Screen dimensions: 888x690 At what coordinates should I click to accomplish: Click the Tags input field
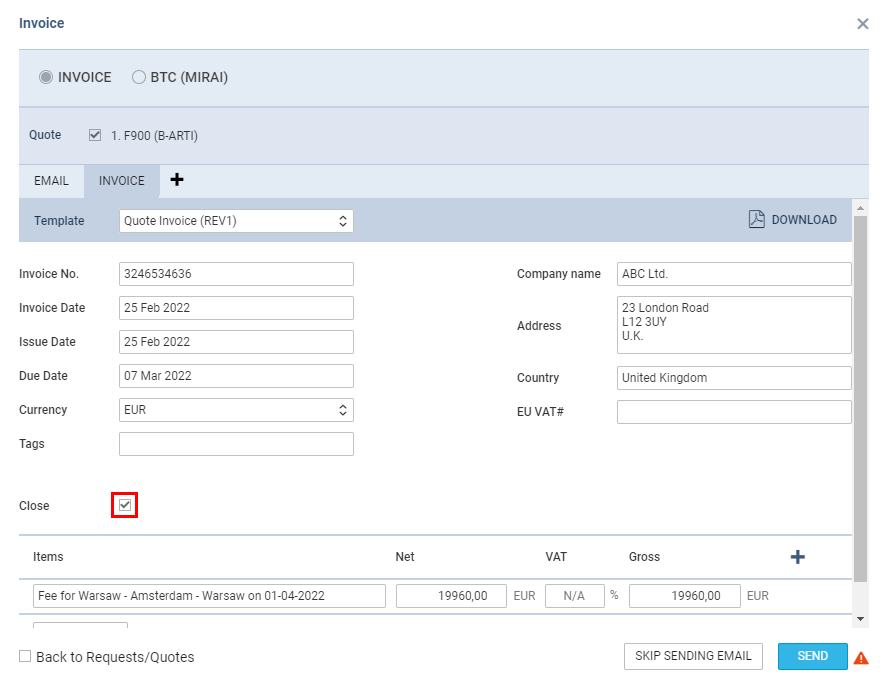point(236,444)
